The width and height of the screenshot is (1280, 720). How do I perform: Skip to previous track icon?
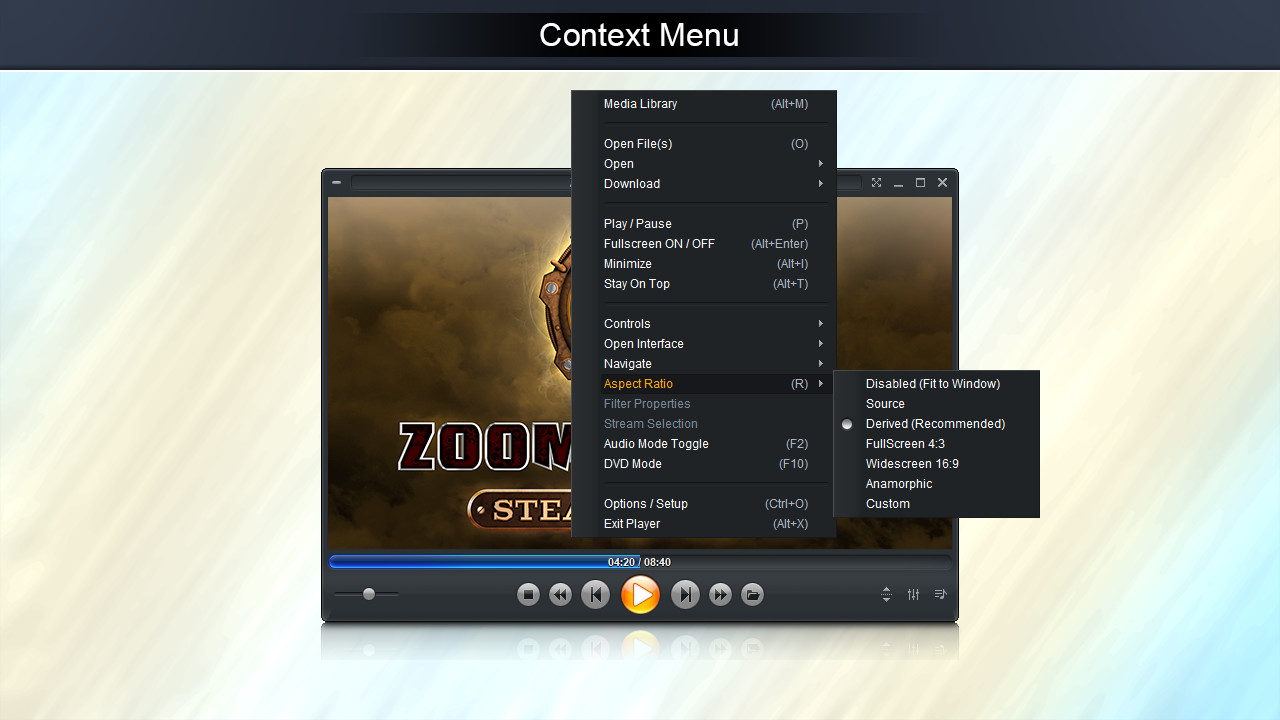tap(595, 595)
